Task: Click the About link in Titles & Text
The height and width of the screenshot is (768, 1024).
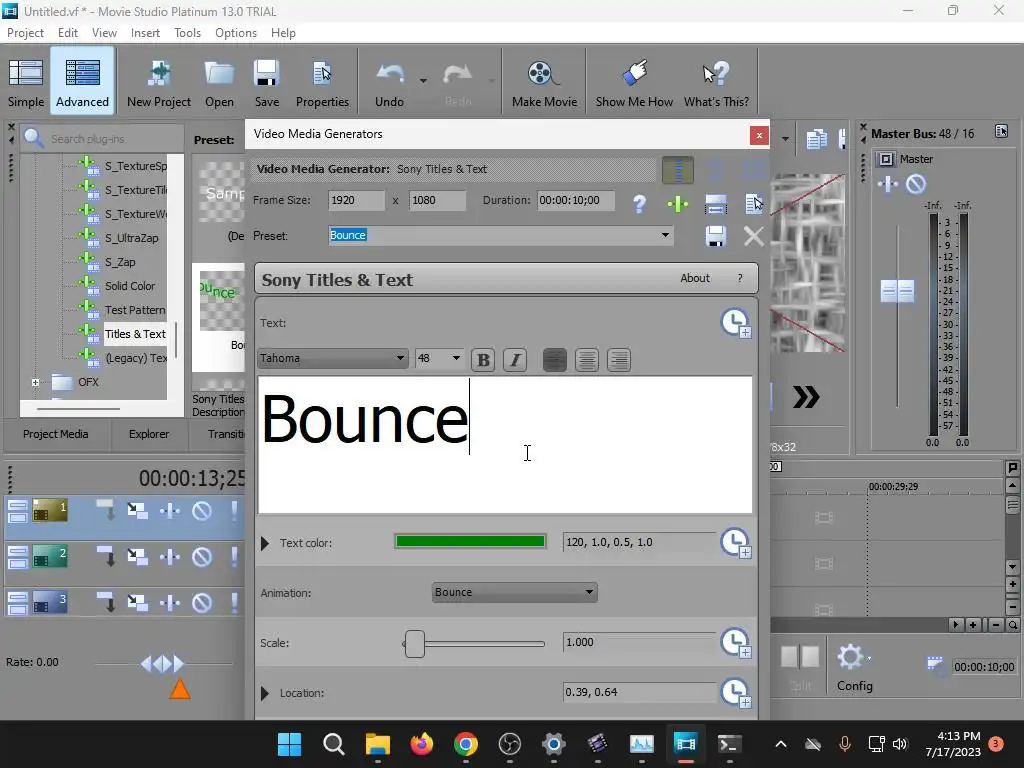Action: pos(695,278)
